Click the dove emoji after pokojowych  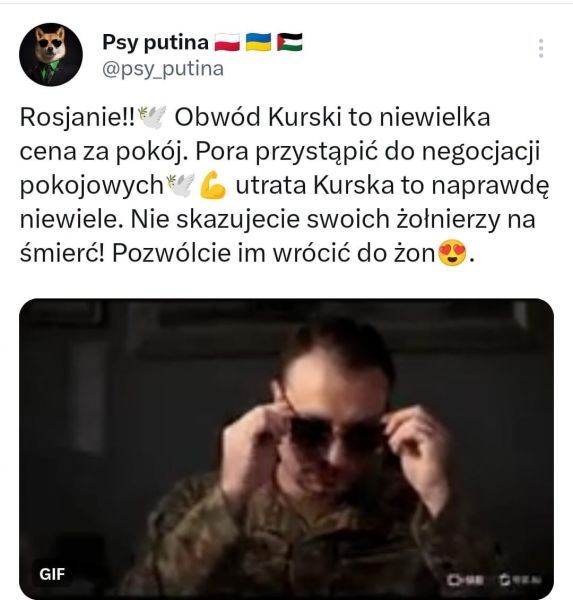point(181,185)
